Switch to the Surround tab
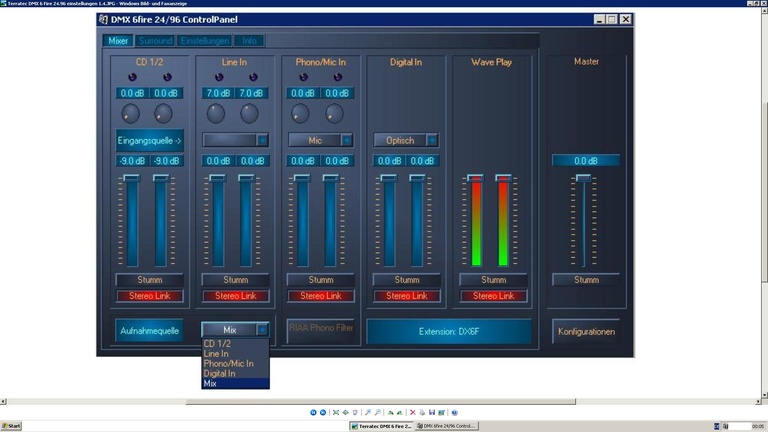 [x=154, y=41]
